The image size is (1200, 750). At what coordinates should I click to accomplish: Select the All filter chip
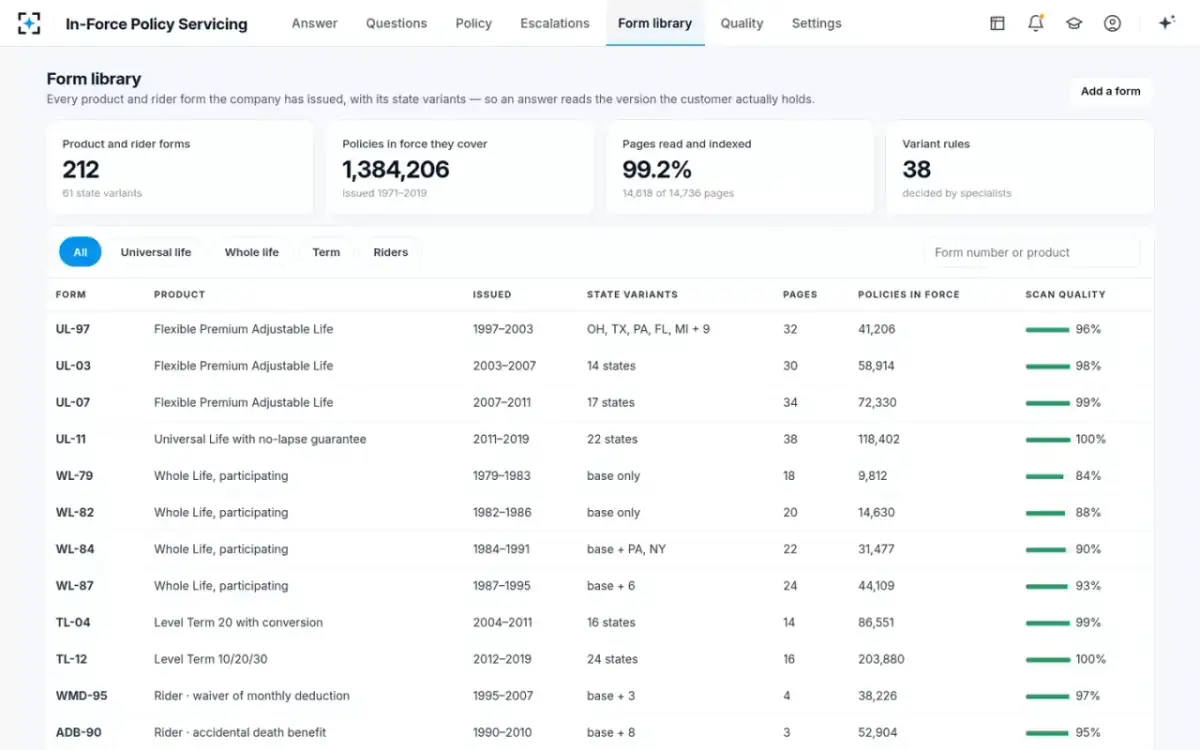coord(80,252)
